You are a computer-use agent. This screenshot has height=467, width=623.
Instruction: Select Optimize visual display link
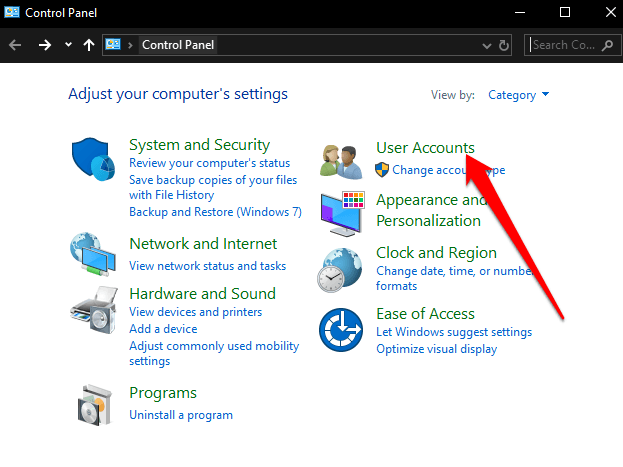pyautogui.click(x=436, y=349)
